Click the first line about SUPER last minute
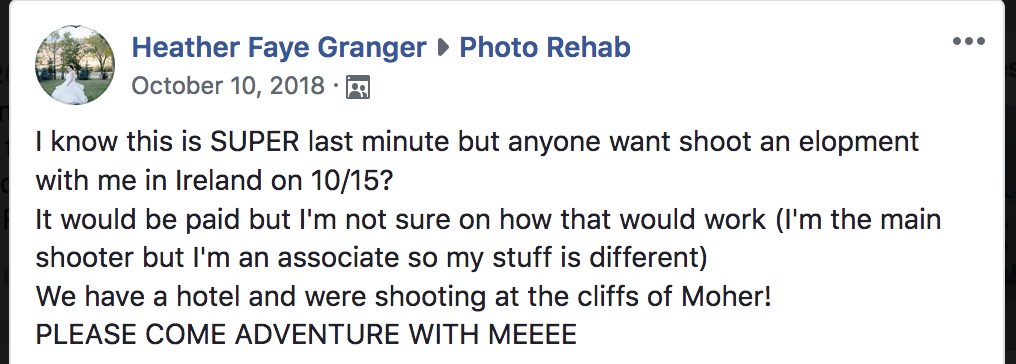The width and height of the screenshot is (1016, 364). coord(478,142)
